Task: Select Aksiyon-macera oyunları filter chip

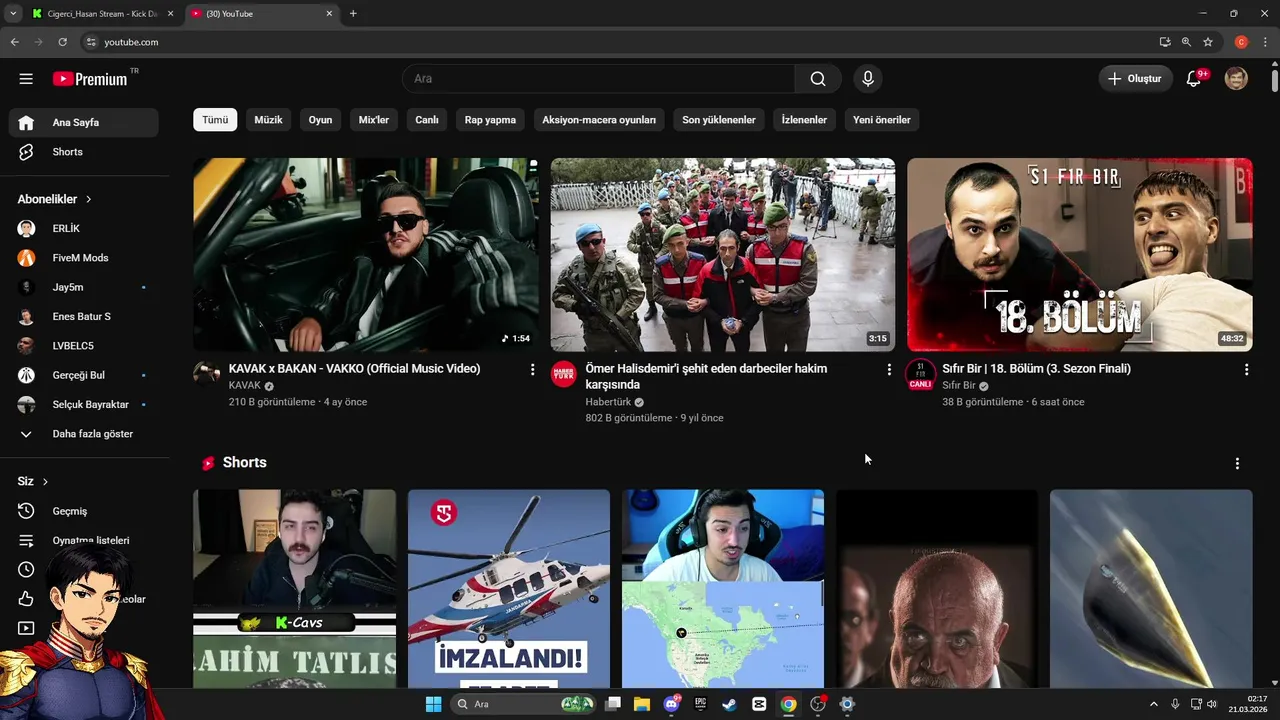Action: [599, 120]
